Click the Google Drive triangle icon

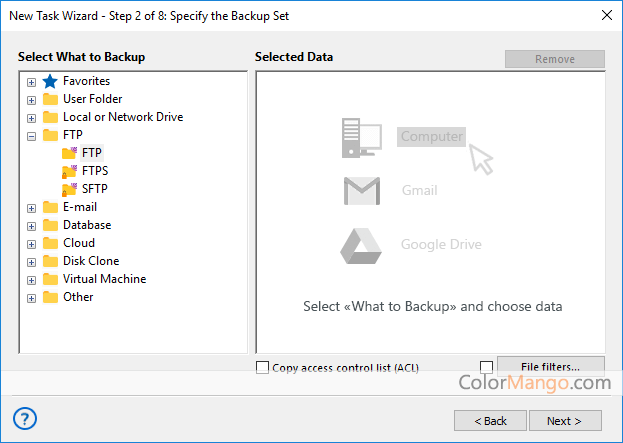tap(361, 244)
